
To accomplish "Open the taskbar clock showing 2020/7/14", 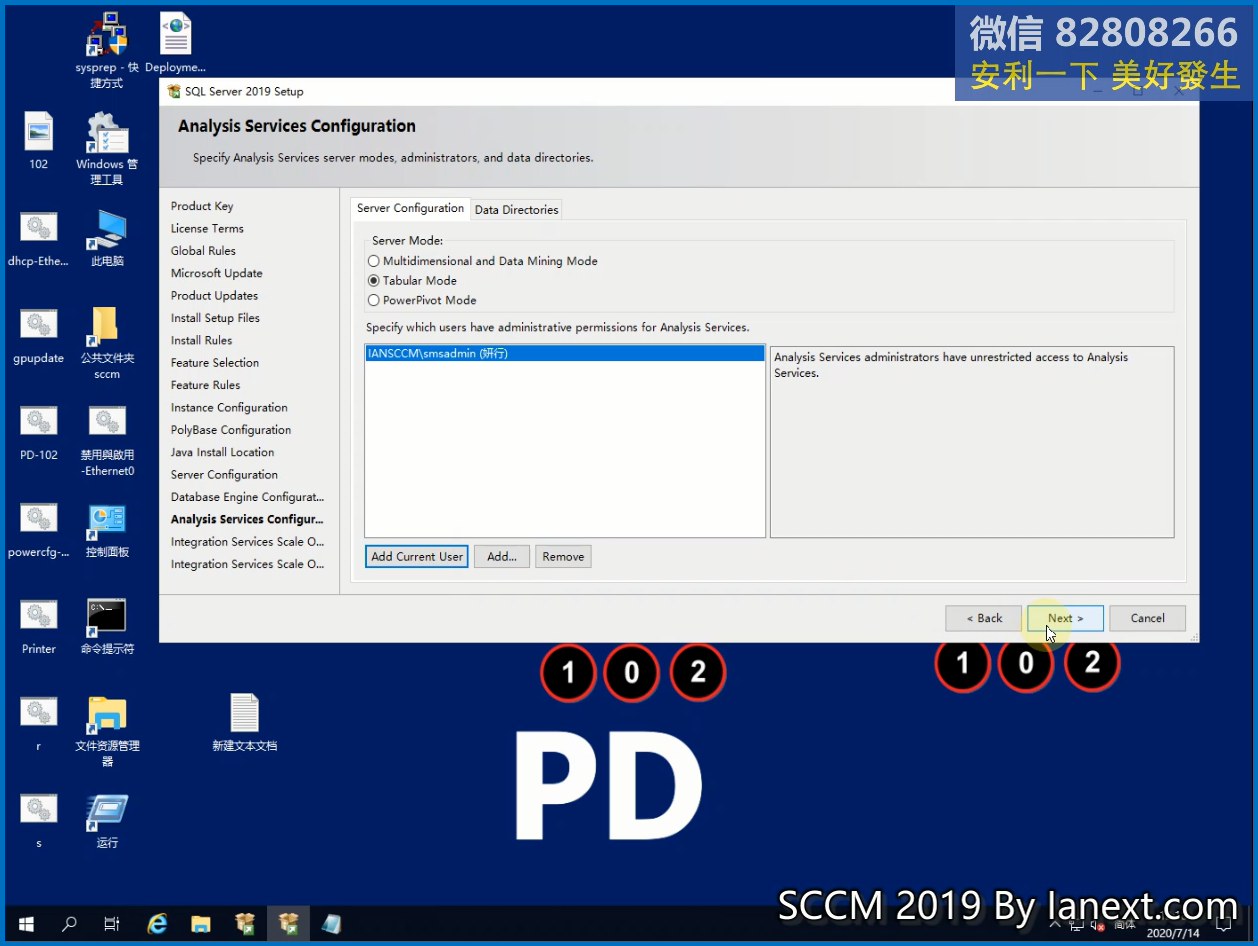I will (1173, 933).
